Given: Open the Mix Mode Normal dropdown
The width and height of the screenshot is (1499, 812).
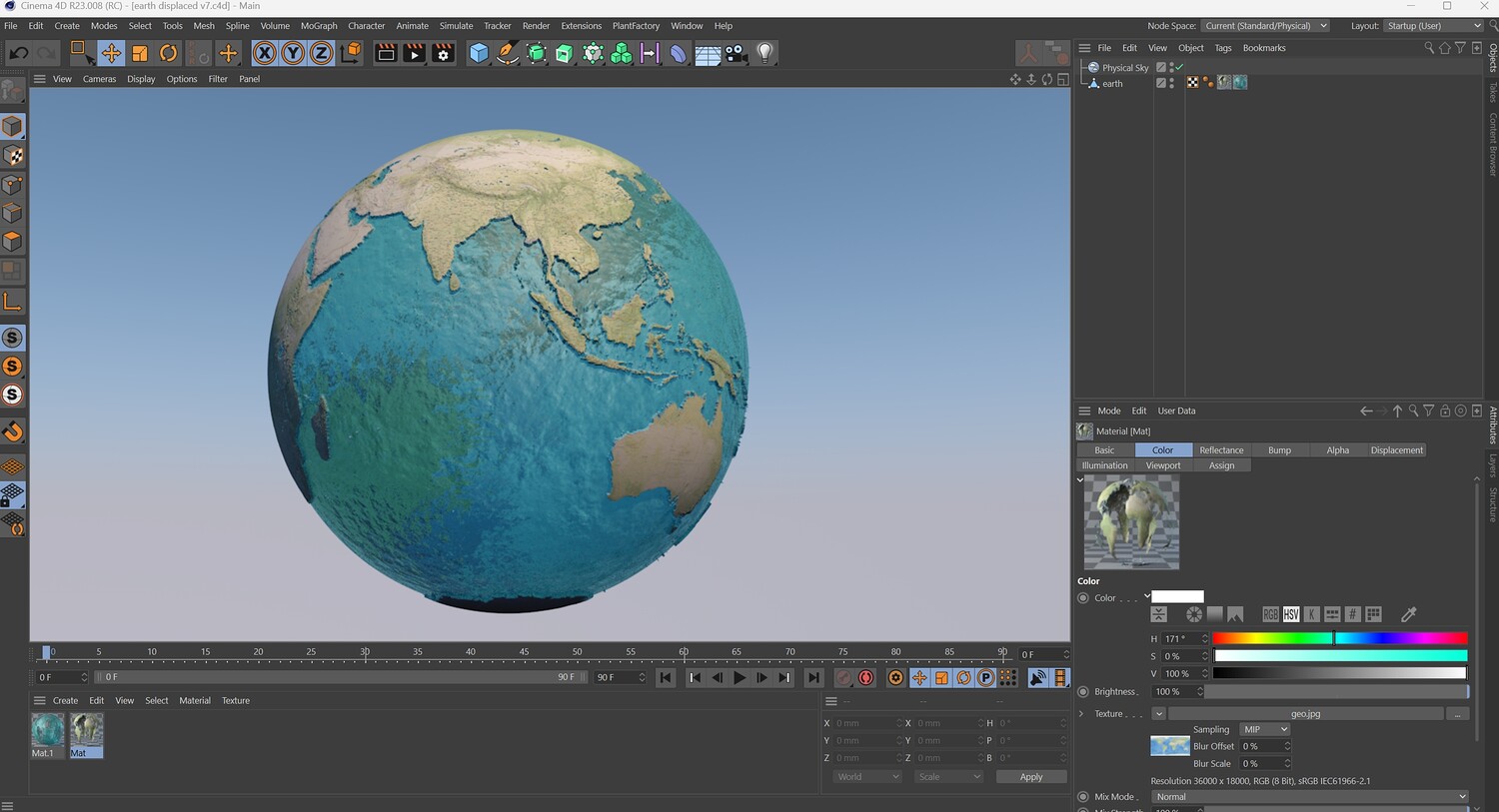Looking at the screenshot, I should (1310, 797).
